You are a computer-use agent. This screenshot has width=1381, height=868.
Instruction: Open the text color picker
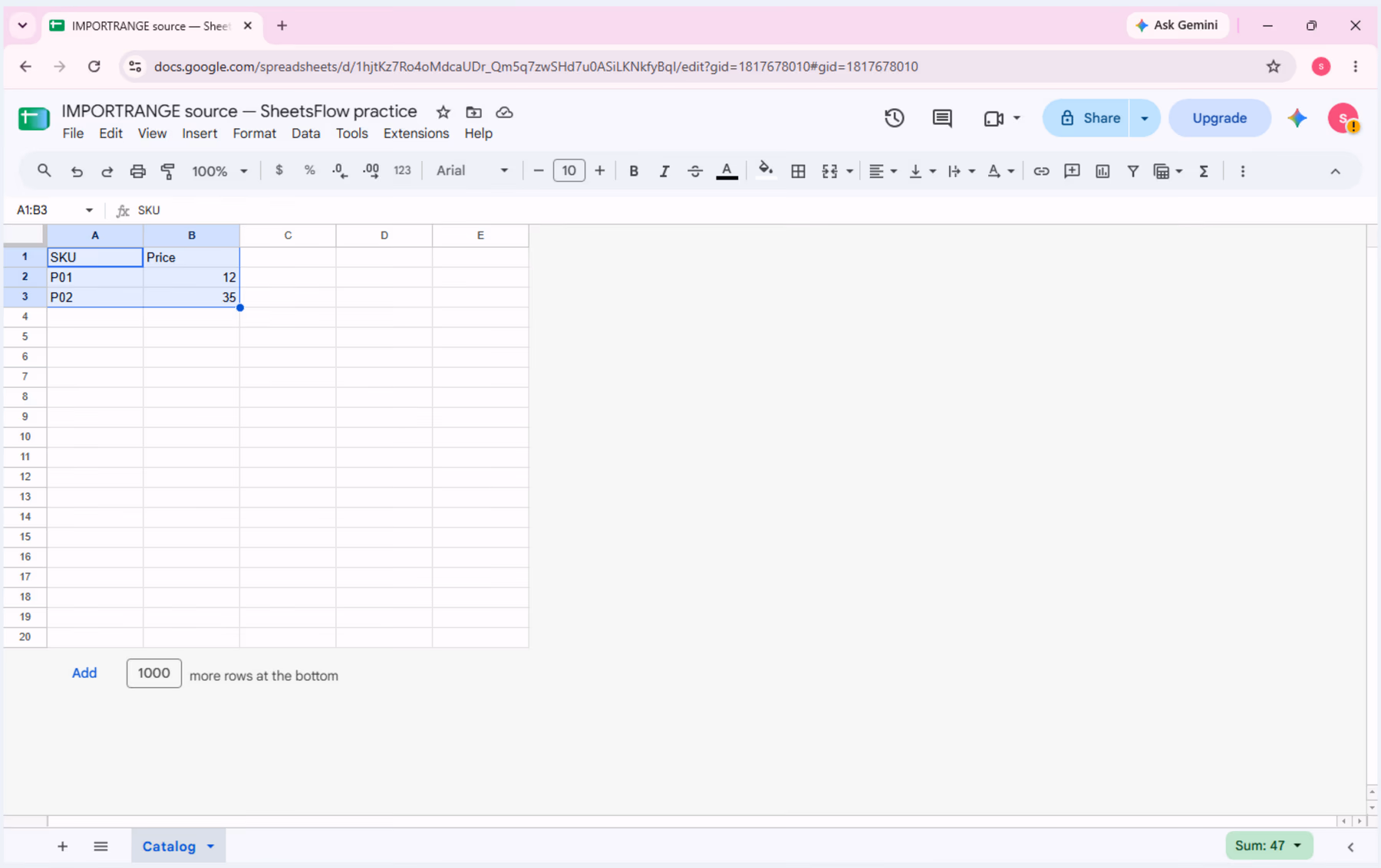[x=727, y=171]
